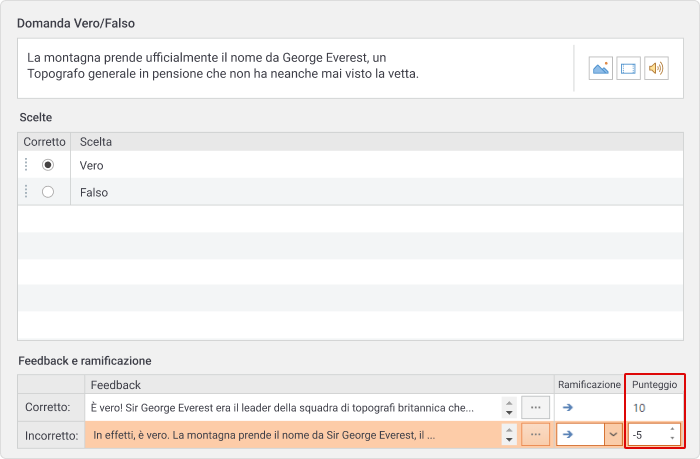The image size is (700, 459).
Task: Click the add audio speaker icon
Action: tap(656, 68)
